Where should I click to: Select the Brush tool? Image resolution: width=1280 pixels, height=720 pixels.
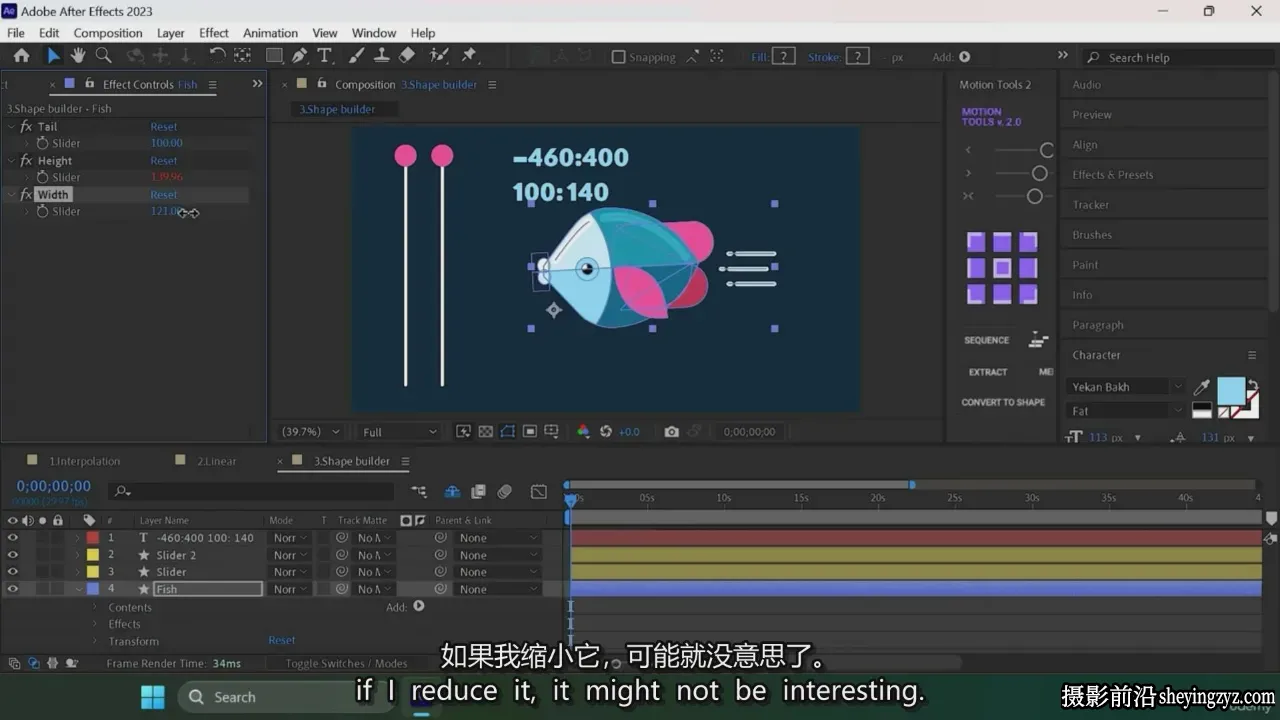click(356, 56)
